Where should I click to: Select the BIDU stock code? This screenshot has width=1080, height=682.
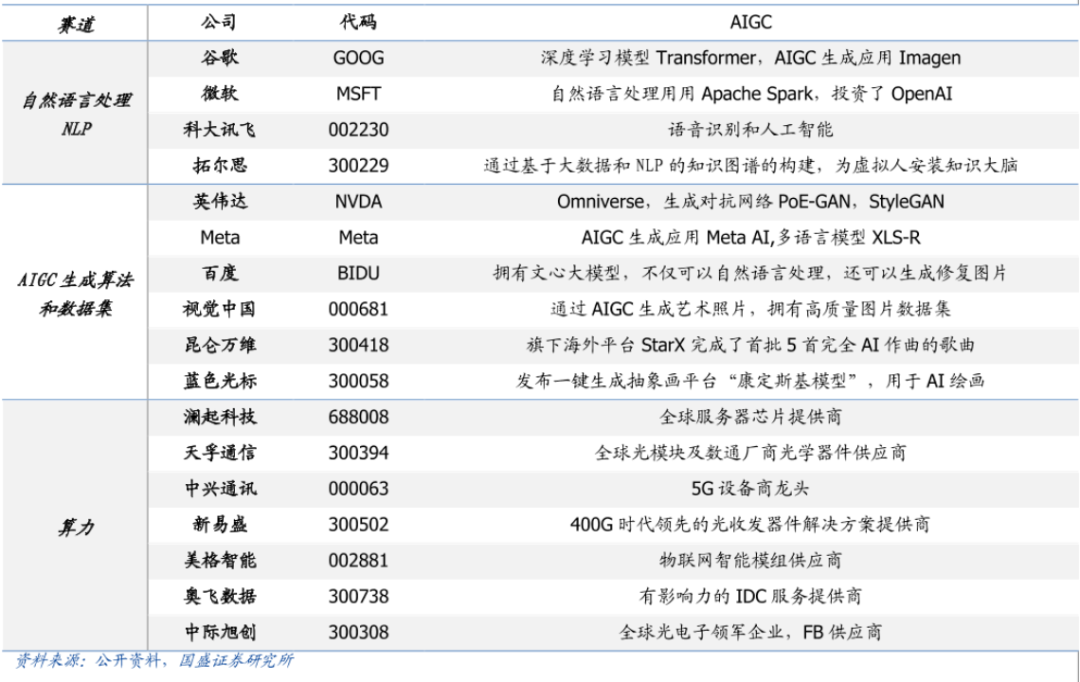pos(358,273)
